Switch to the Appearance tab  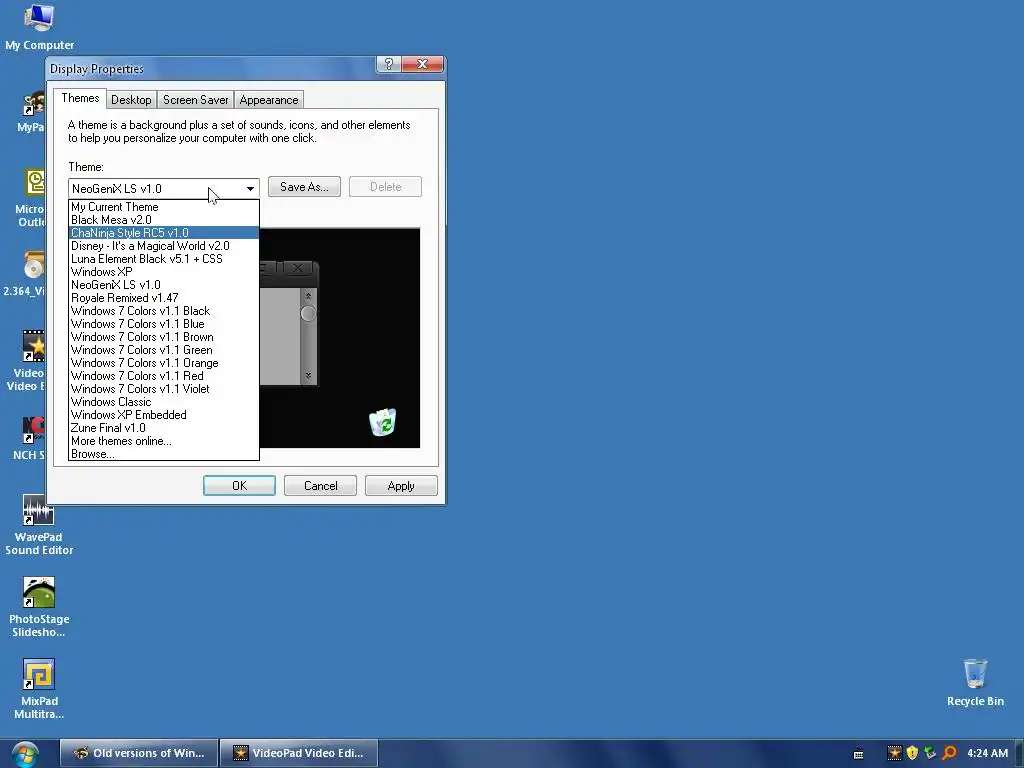tap(268, 100)
